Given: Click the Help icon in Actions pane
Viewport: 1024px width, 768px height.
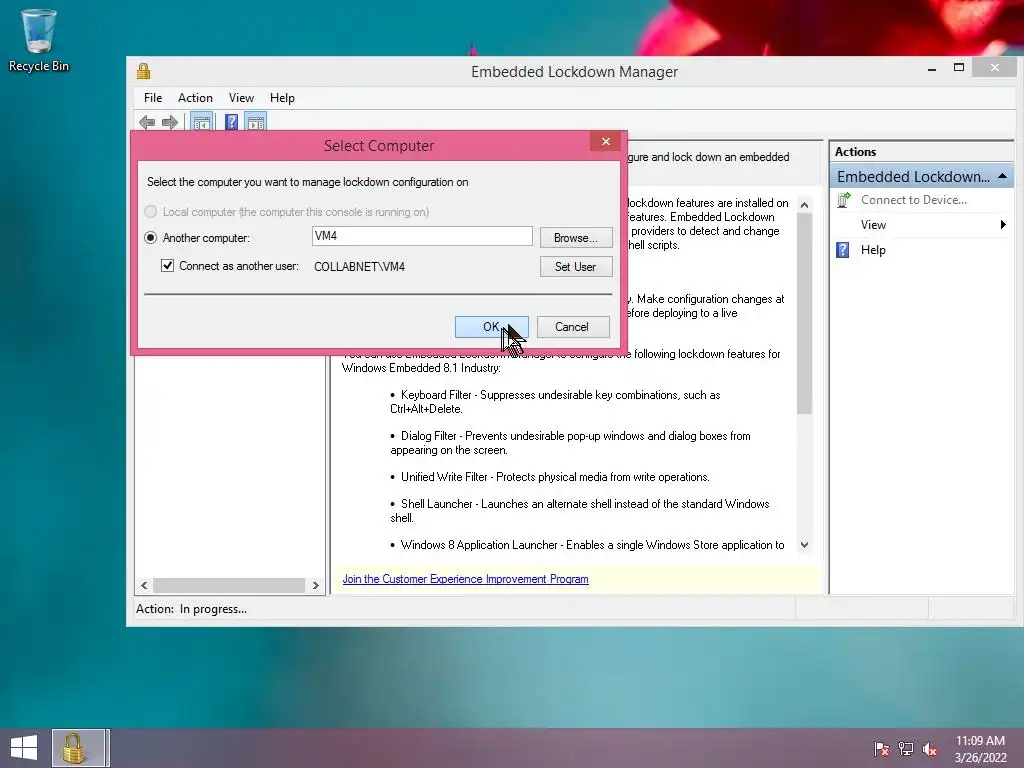Looking at the screenshot, I should point(843,249).
